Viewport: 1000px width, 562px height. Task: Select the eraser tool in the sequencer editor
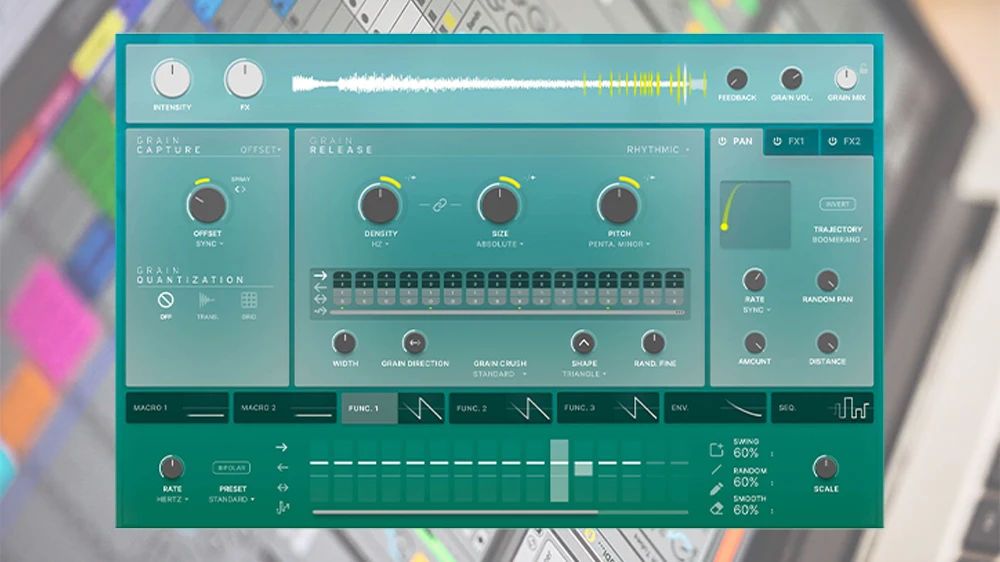click(716, 509)
